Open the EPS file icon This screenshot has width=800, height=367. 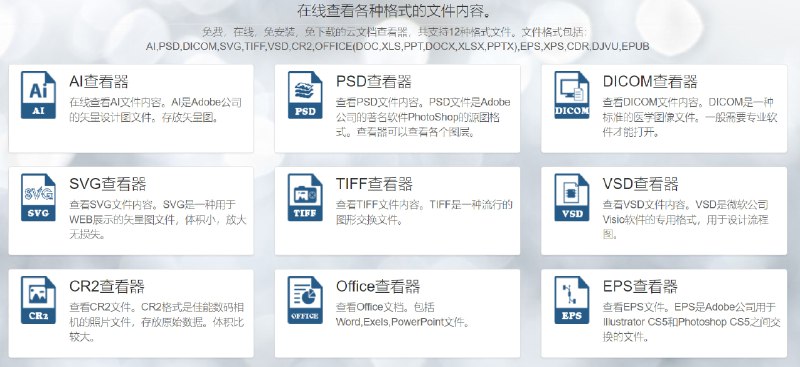572,300
